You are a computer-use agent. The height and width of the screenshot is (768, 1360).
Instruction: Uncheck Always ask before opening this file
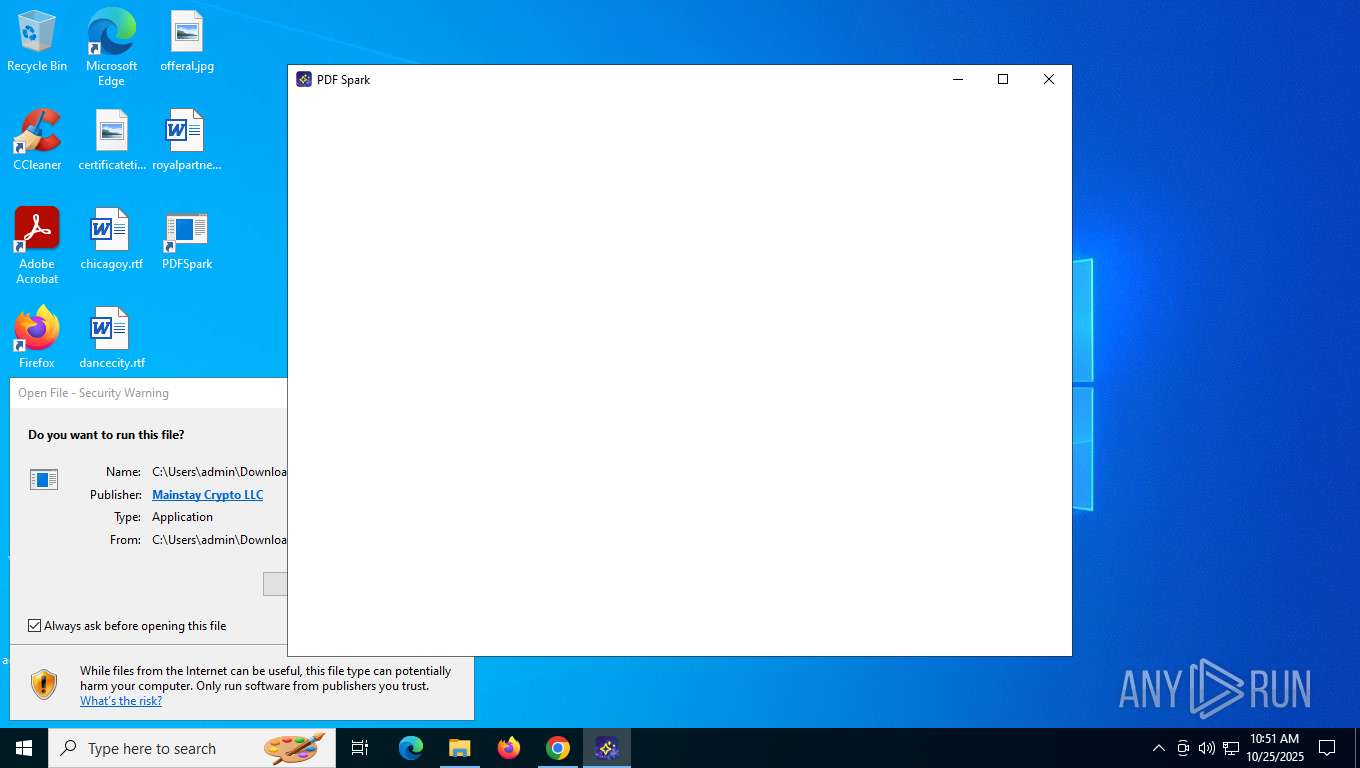[x=35, y=626]
